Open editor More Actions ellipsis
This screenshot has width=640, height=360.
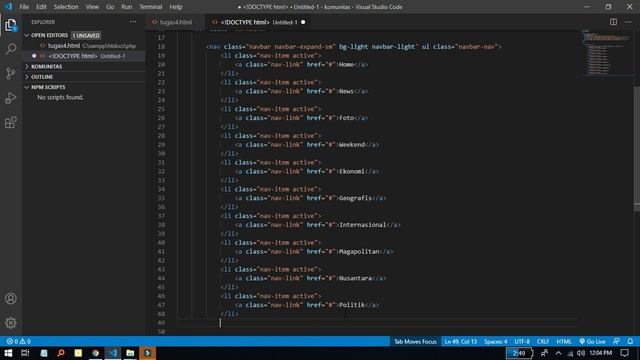(x=628, y=22)
